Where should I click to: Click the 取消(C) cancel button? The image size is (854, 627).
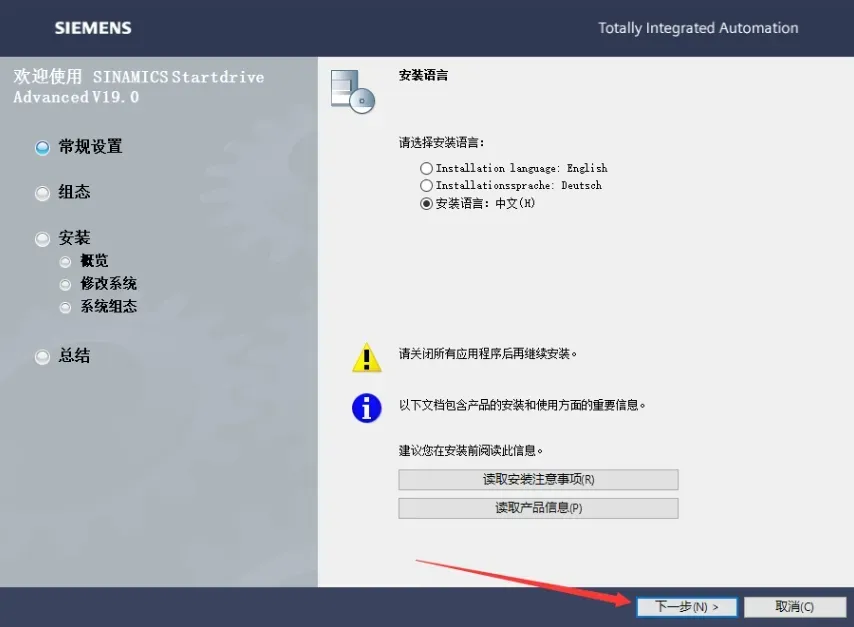pyautogui.click(x=795, y=607)
